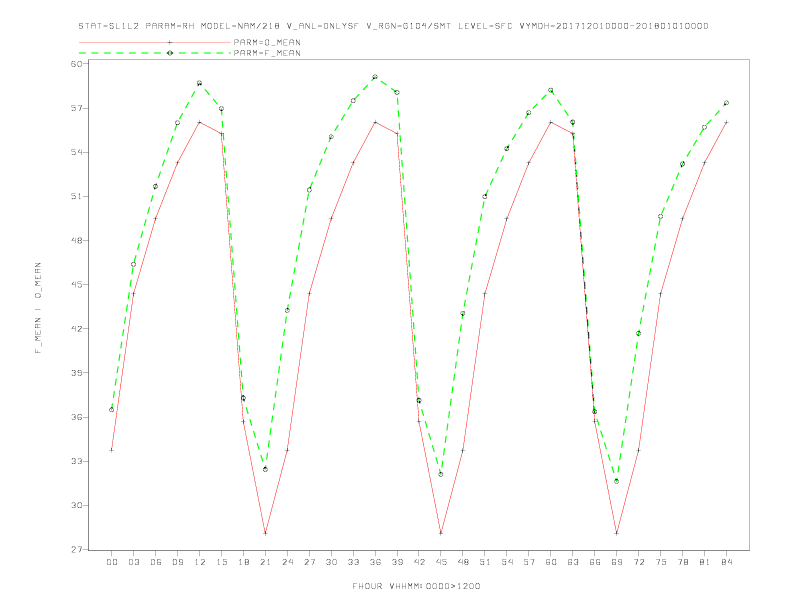Click the green F_MEAN marker at hour 12
Screen dimensions: 792x612
(200, 83)
